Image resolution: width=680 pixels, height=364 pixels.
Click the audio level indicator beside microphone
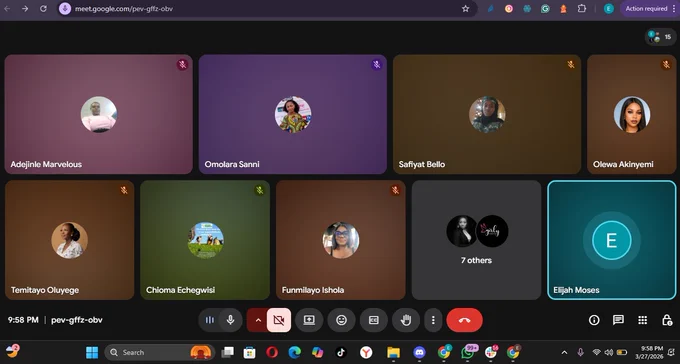pyautogui.click(x=209, y=320)
